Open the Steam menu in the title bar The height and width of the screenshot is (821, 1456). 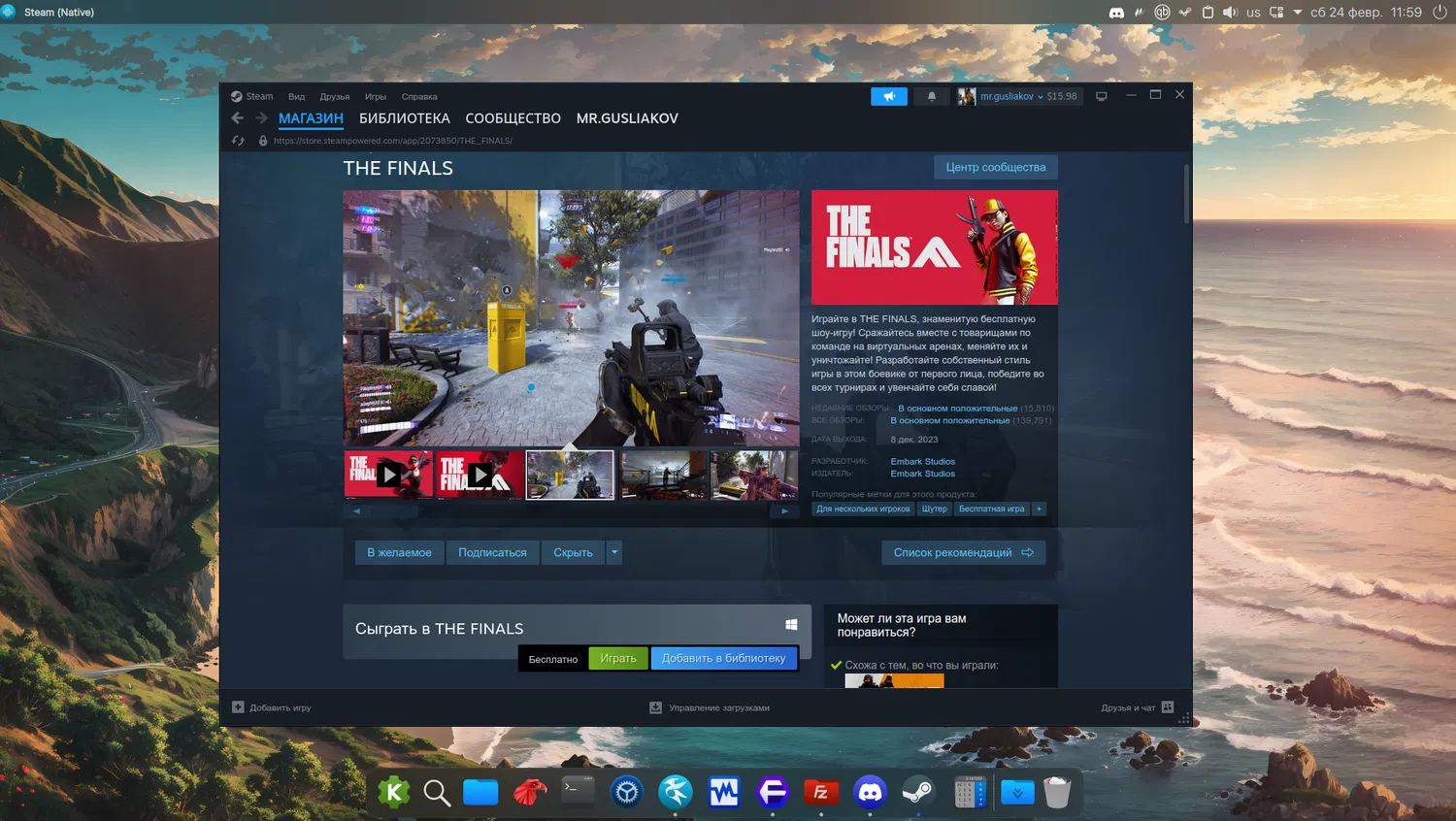pos(252,96)
